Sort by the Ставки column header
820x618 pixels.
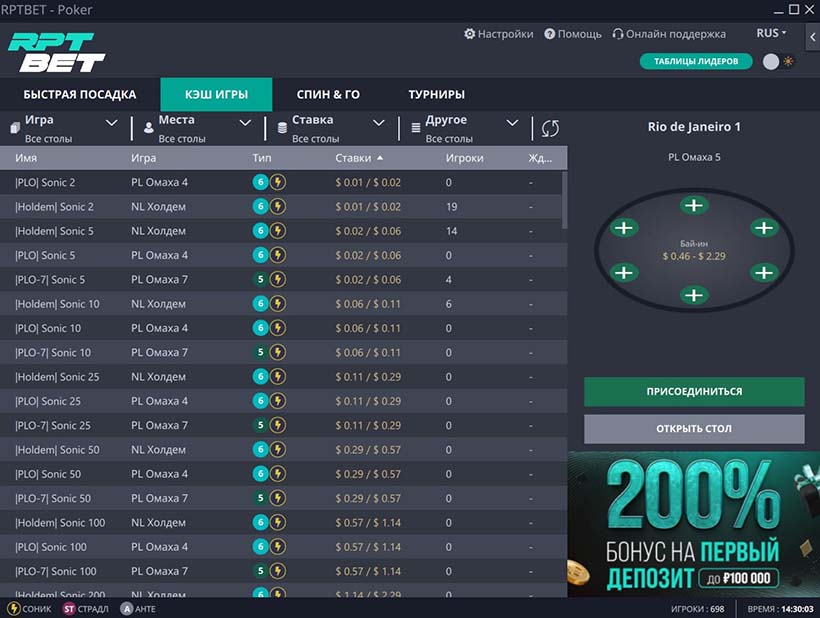point(359,158)
